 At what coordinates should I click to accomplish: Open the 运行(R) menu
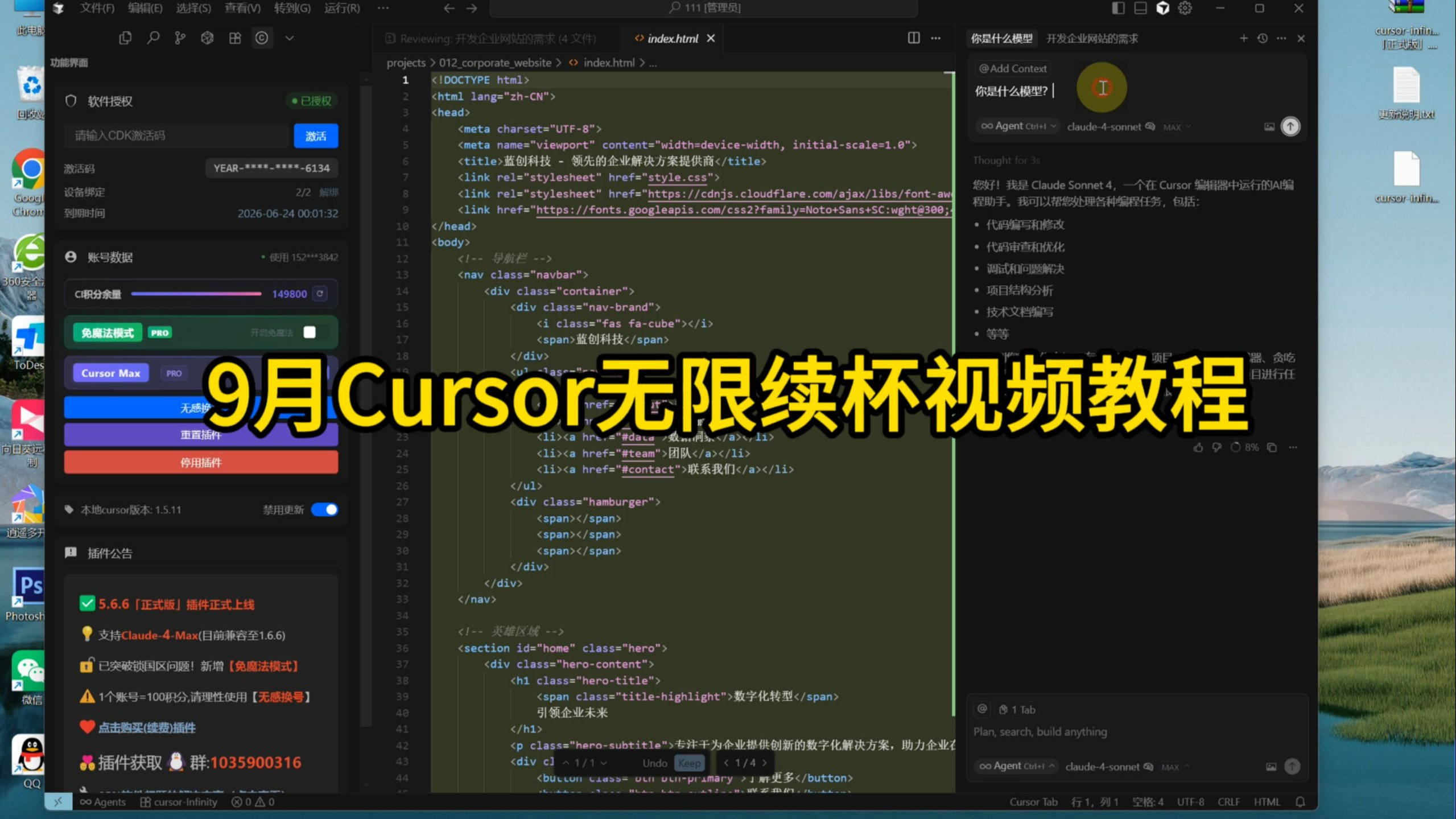tap(342, 8)
